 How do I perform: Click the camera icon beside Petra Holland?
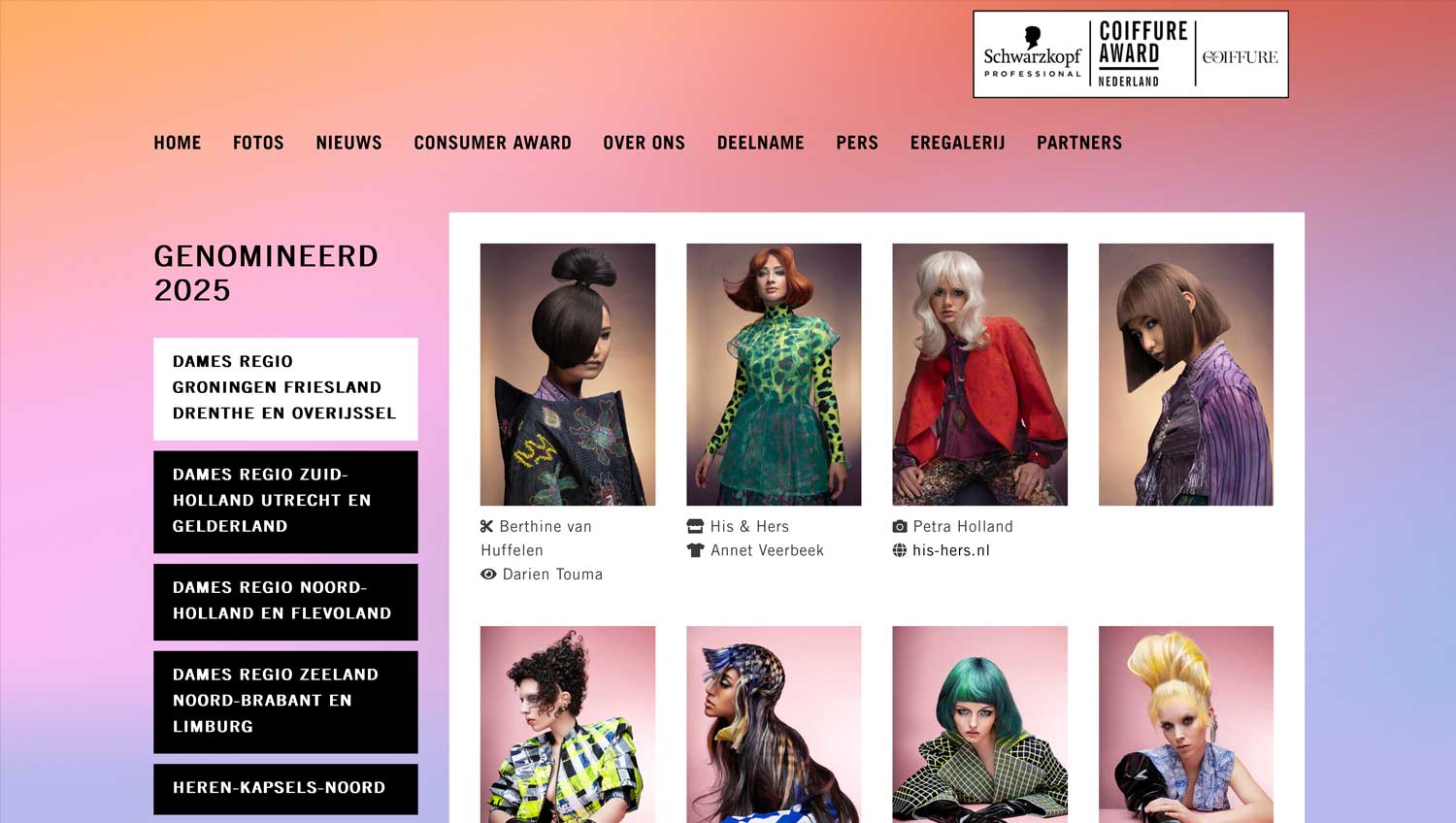(900, 526)
